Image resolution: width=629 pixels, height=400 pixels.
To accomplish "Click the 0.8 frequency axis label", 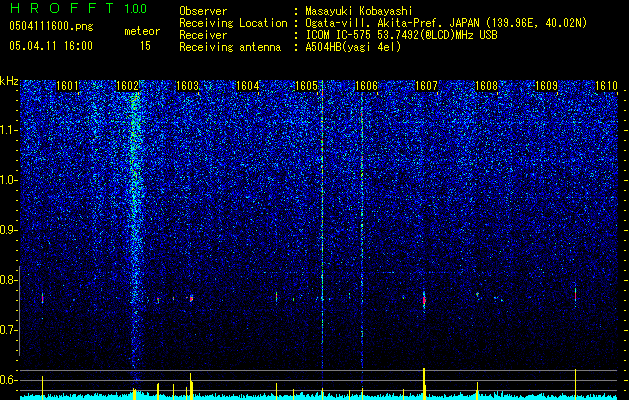I will pos(8,280).
